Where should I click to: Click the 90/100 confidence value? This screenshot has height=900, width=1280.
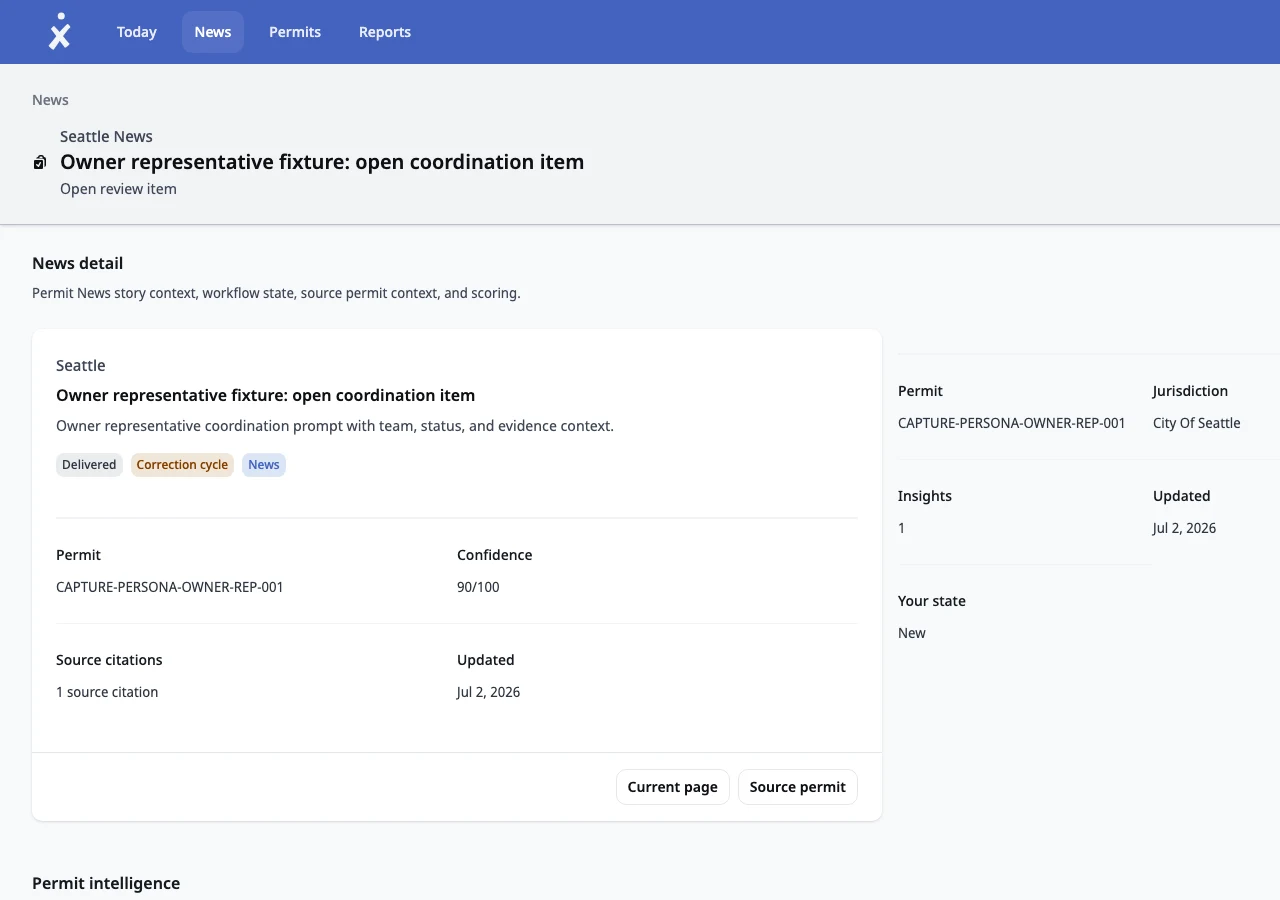[x=478, y=587]
